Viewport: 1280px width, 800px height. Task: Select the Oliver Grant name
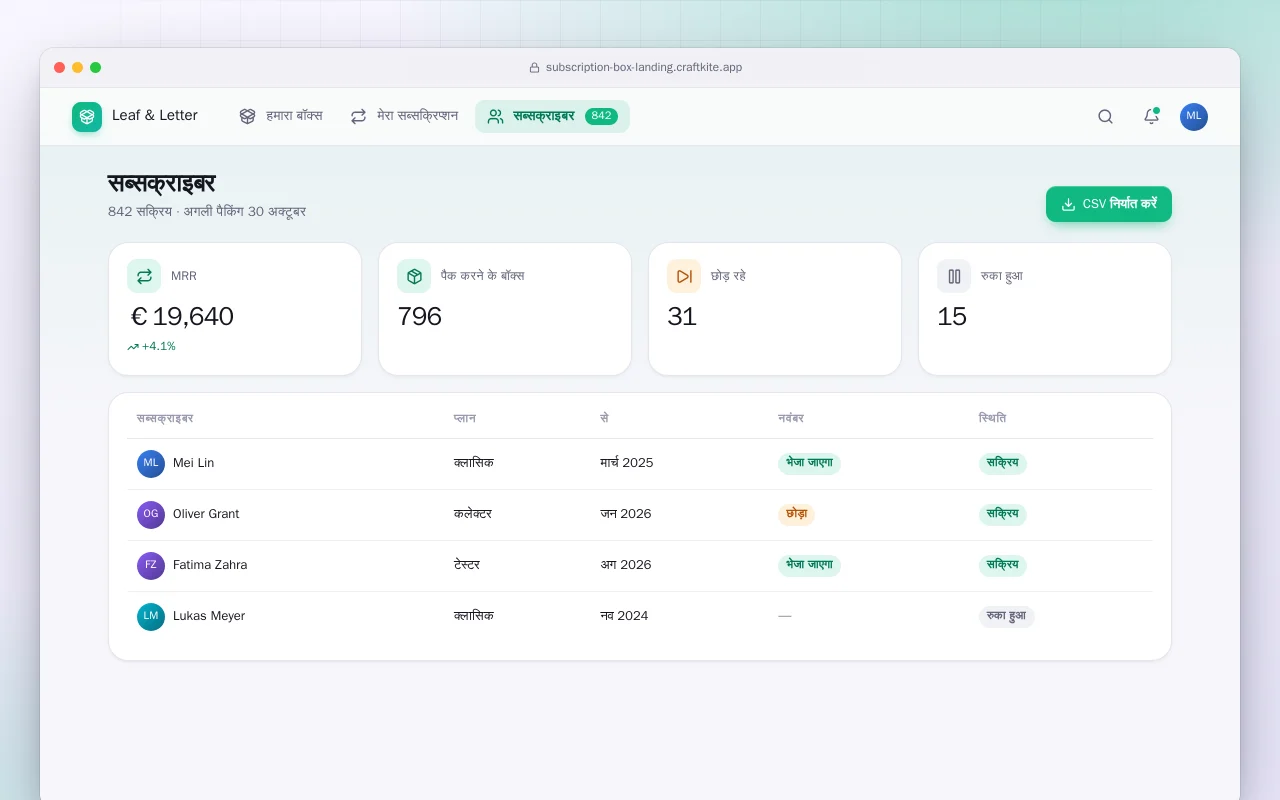(206, 515)
